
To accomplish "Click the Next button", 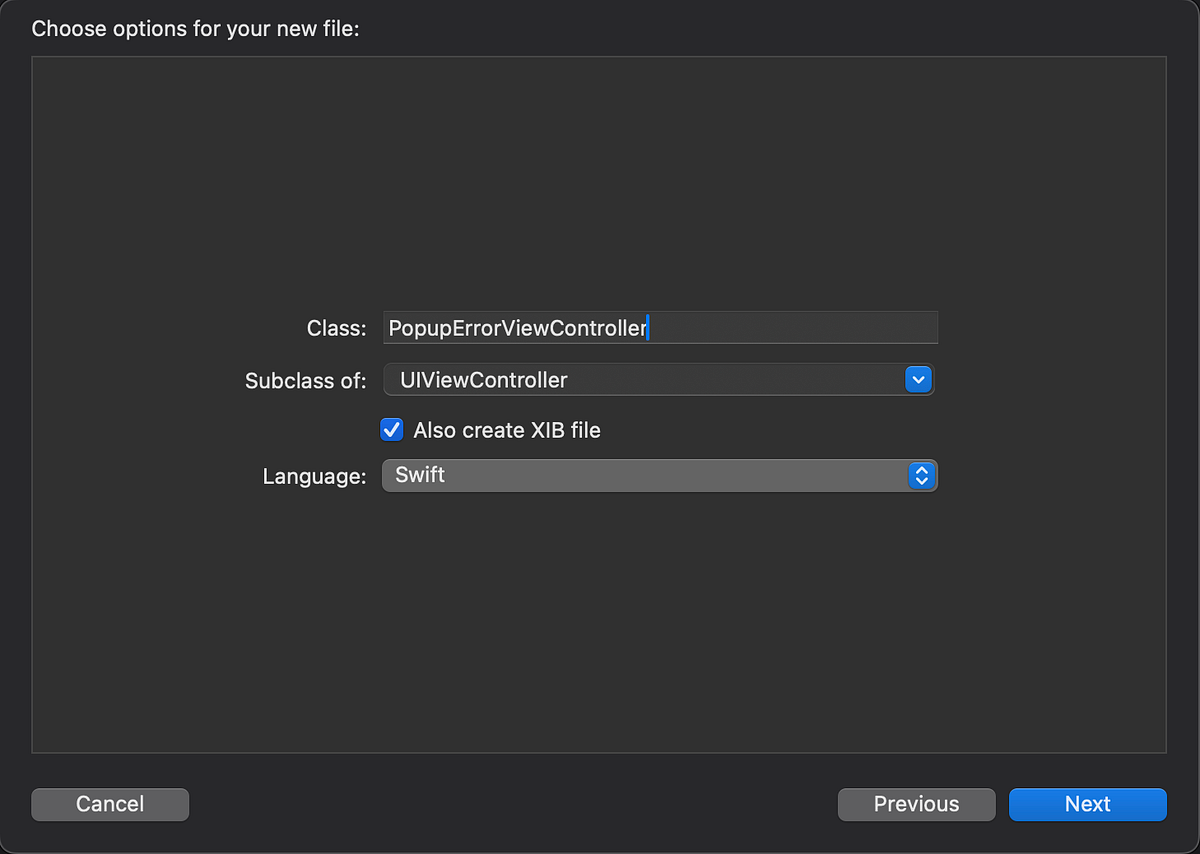I will 1088,804.
